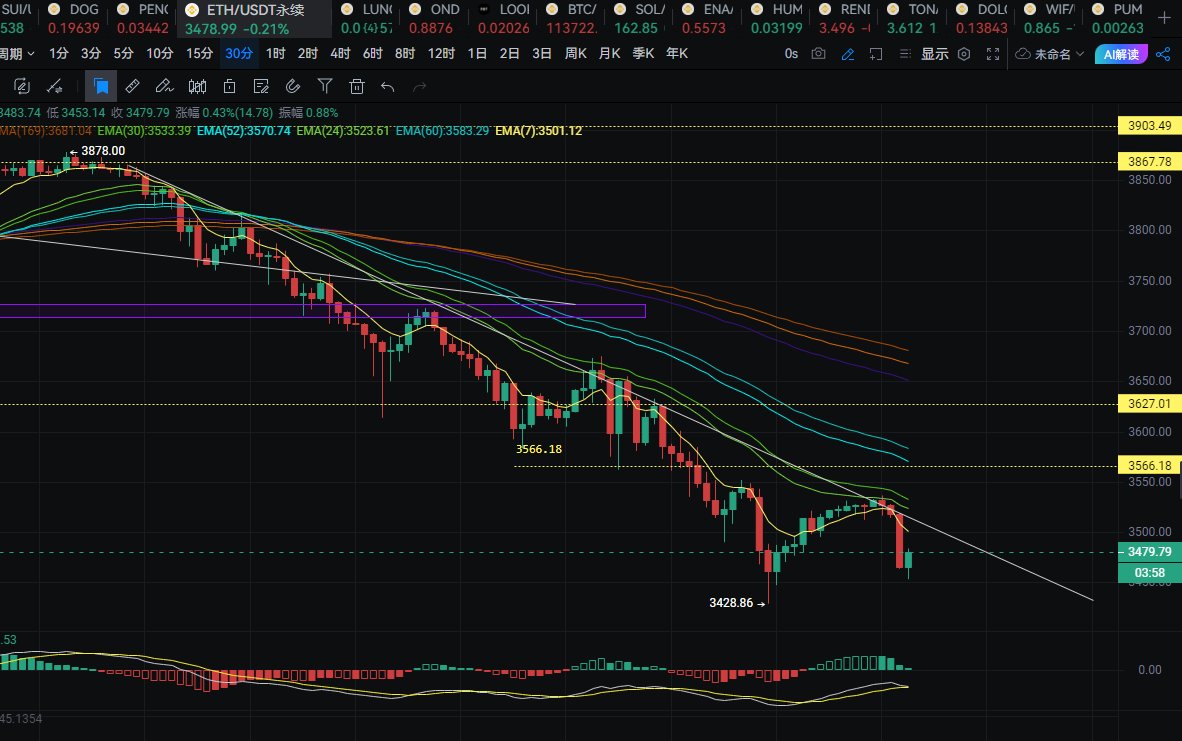Open the indicator list lines icon
This screenshot has width=1182, height=741.
pos(905,54)
